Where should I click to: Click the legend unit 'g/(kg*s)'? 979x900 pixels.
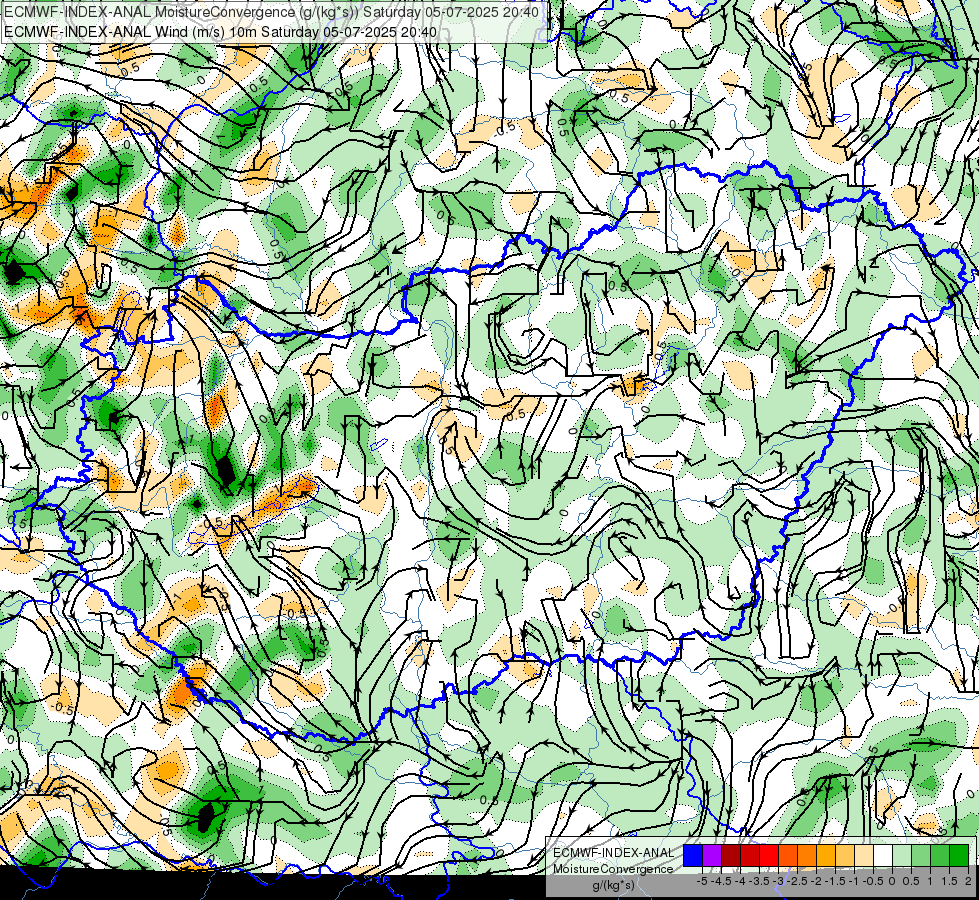point(614,885)
